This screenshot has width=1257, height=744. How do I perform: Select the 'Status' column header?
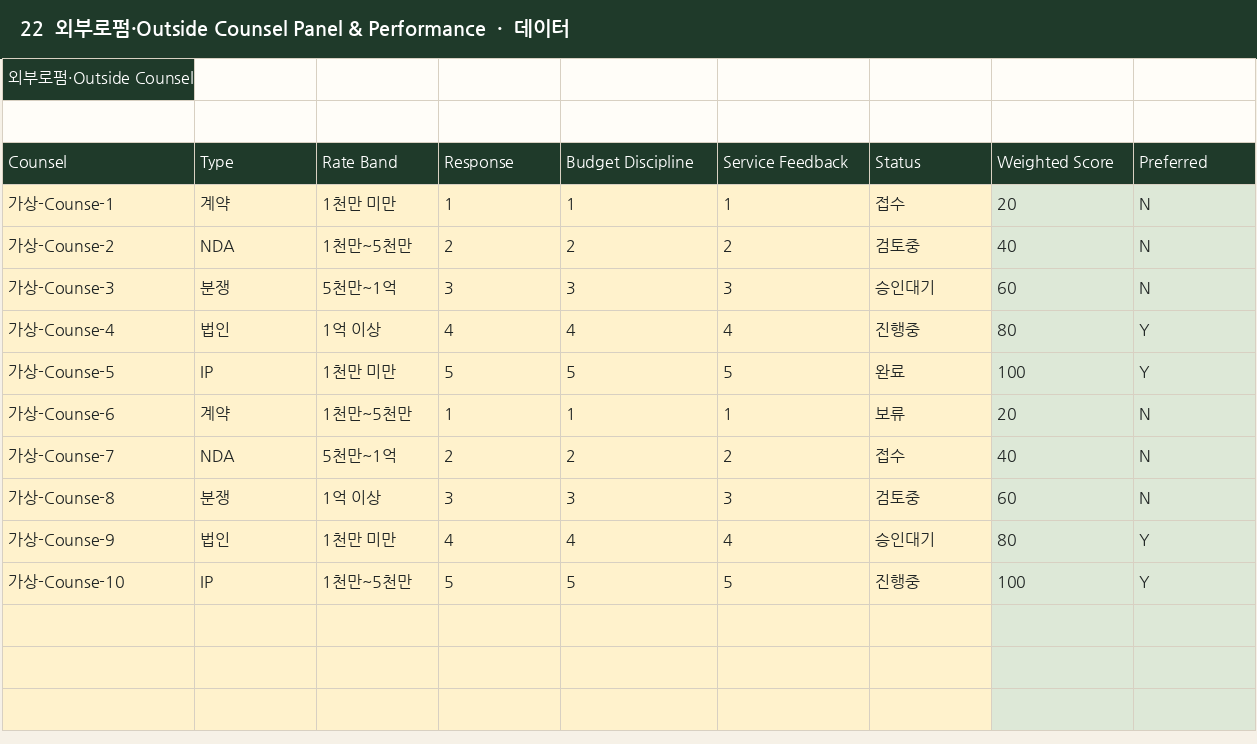[930, 163]
